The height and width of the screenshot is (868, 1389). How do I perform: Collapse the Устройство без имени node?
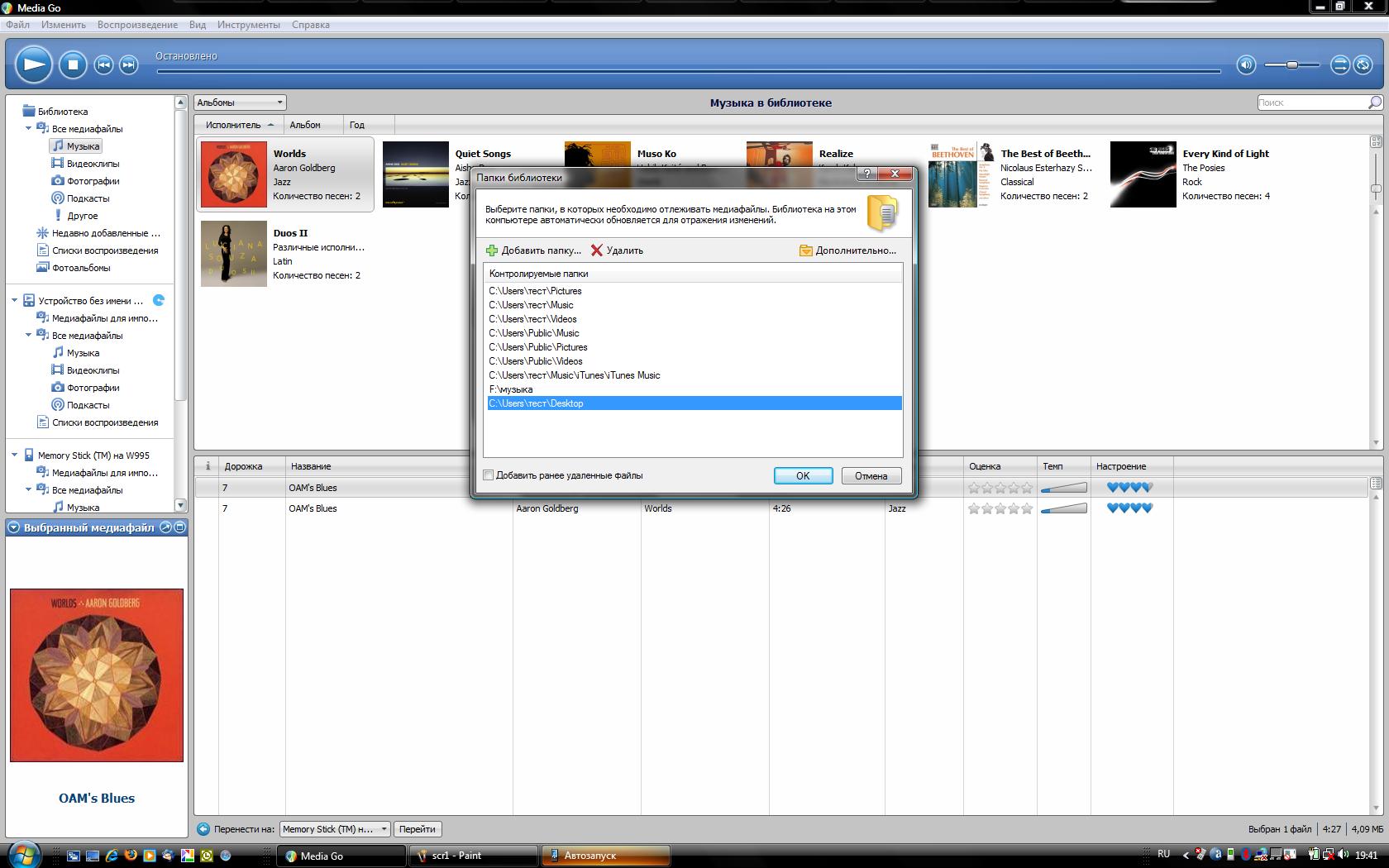(14, 301)
